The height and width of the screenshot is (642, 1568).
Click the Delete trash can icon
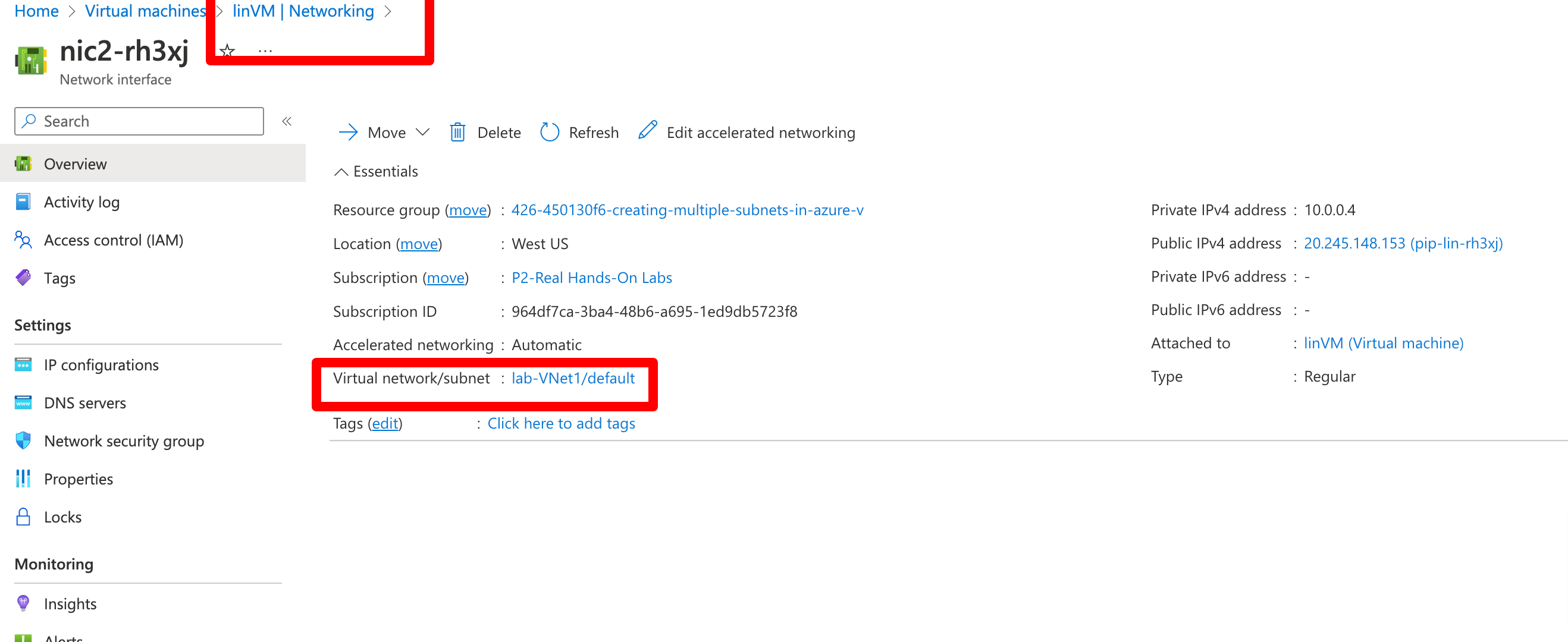(458, 133)
